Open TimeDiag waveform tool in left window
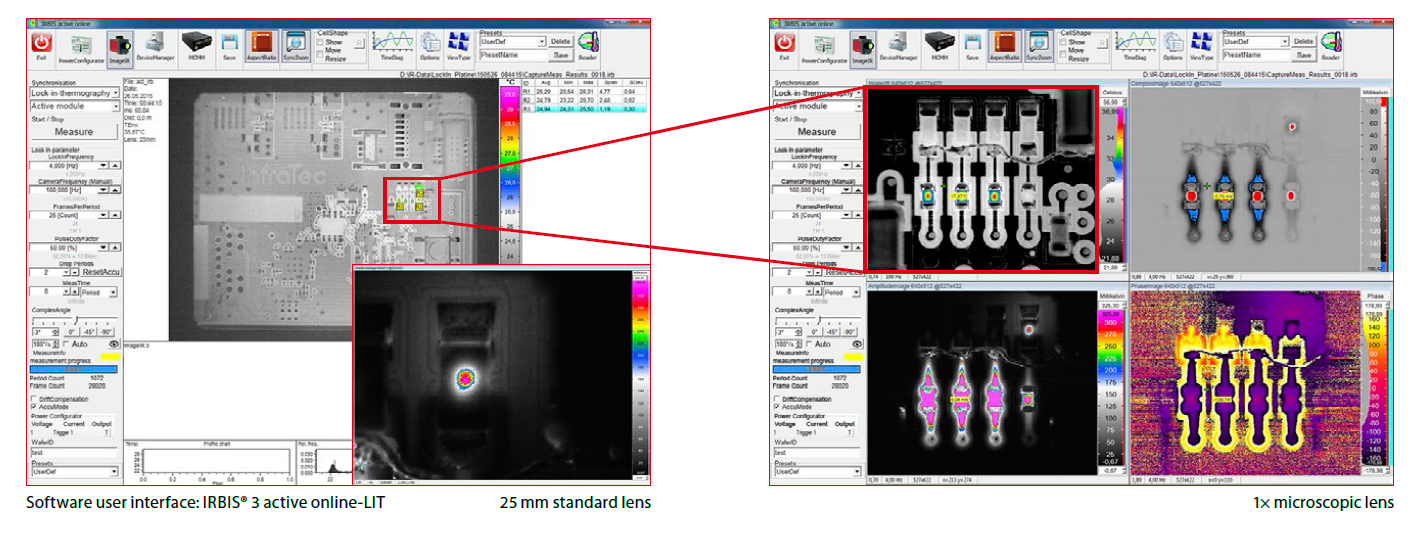Viewport: 1421px width, 535px height. point(392,46)
